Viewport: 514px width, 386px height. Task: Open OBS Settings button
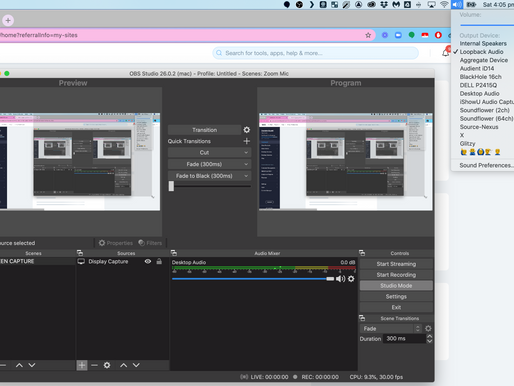pos(396,296)
